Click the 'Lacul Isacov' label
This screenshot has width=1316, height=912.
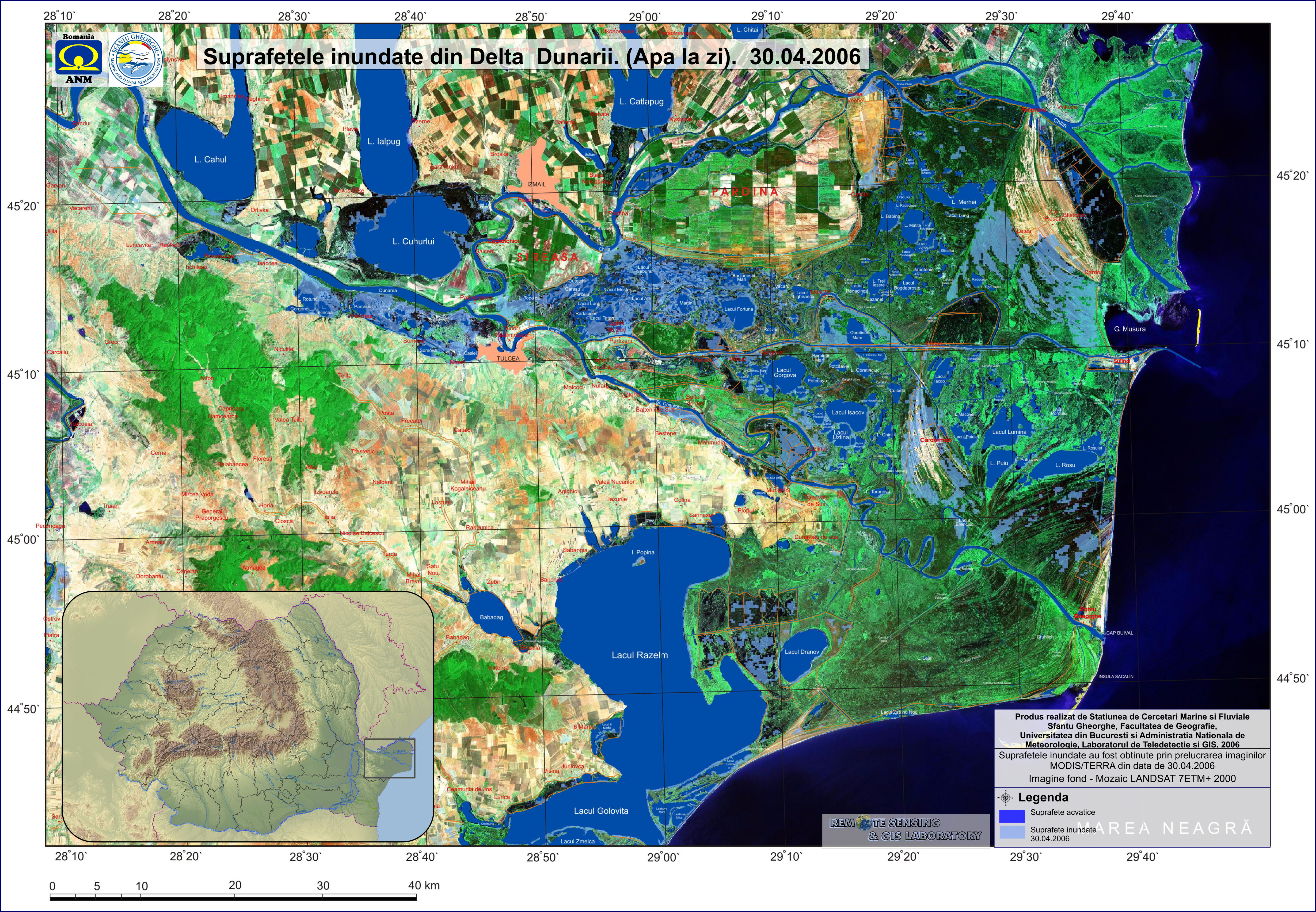point(848,412)
